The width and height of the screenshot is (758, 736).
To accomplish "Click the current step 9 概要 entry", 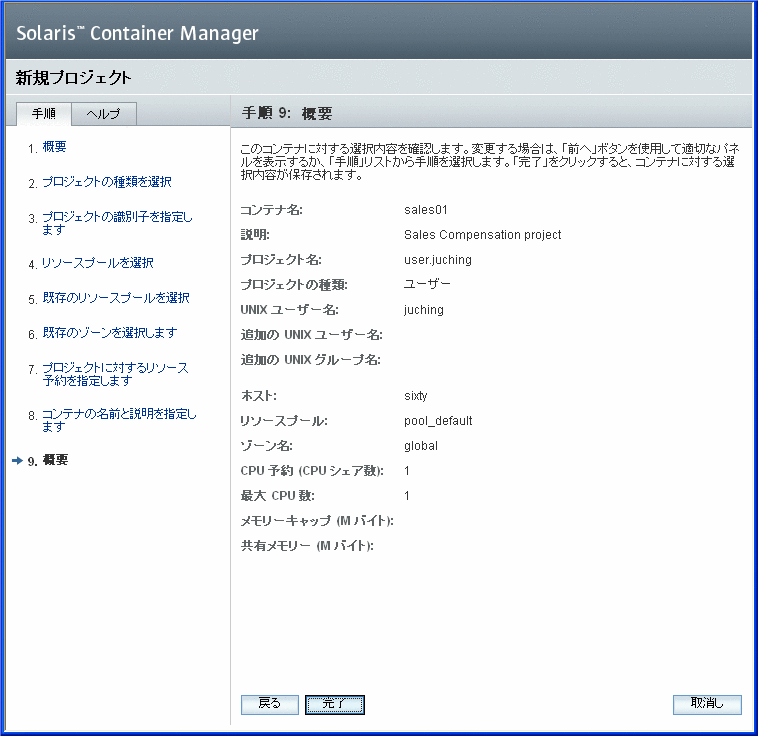I will [x=55, y=460].
